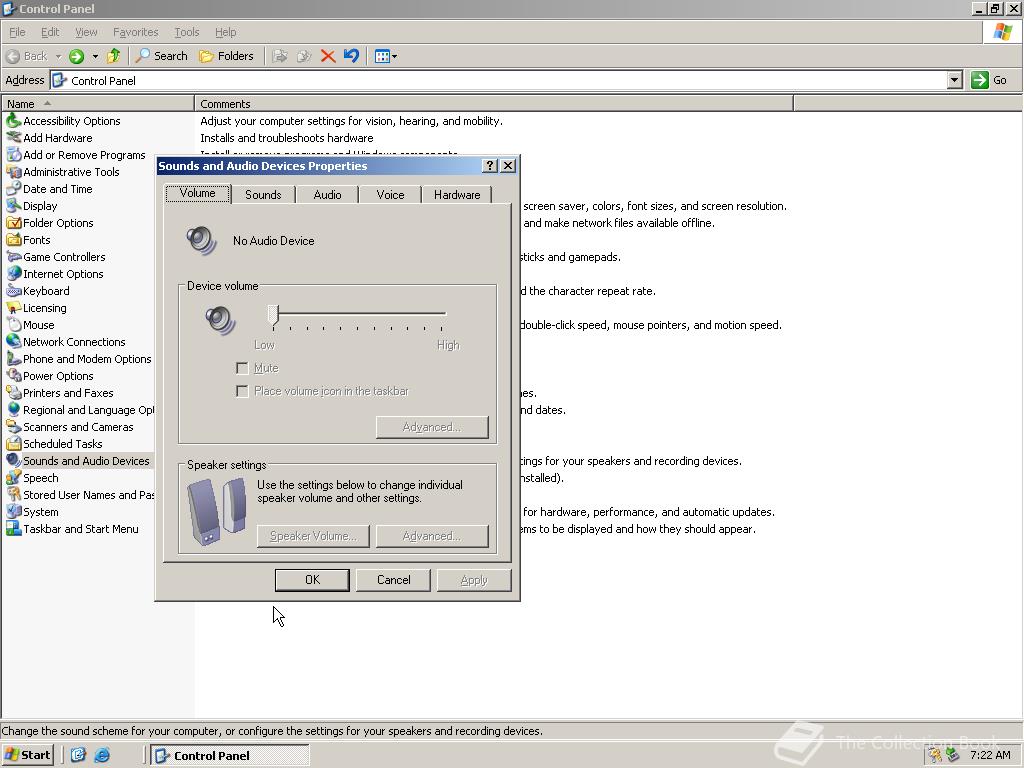This screenshot has height=768, width=1024.
Task: Open the Date and Time icon
Action: (x=13, y=189)
